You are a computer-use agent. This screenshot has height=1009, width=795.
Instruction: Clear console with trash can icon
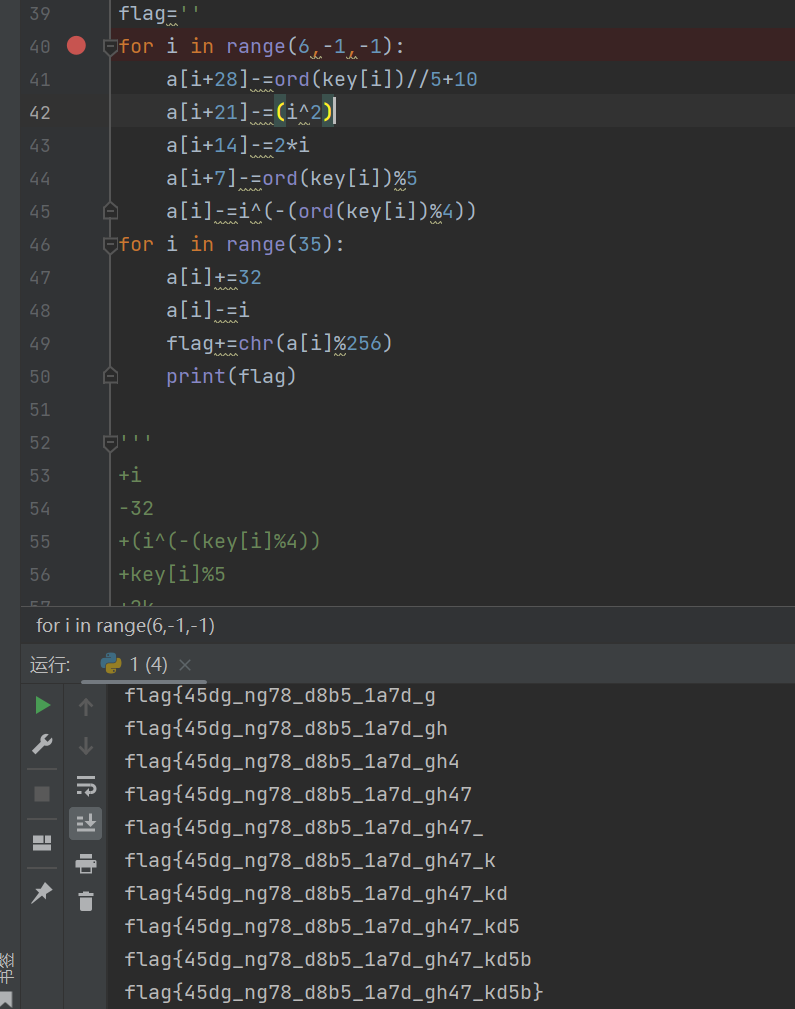[86, 901]
